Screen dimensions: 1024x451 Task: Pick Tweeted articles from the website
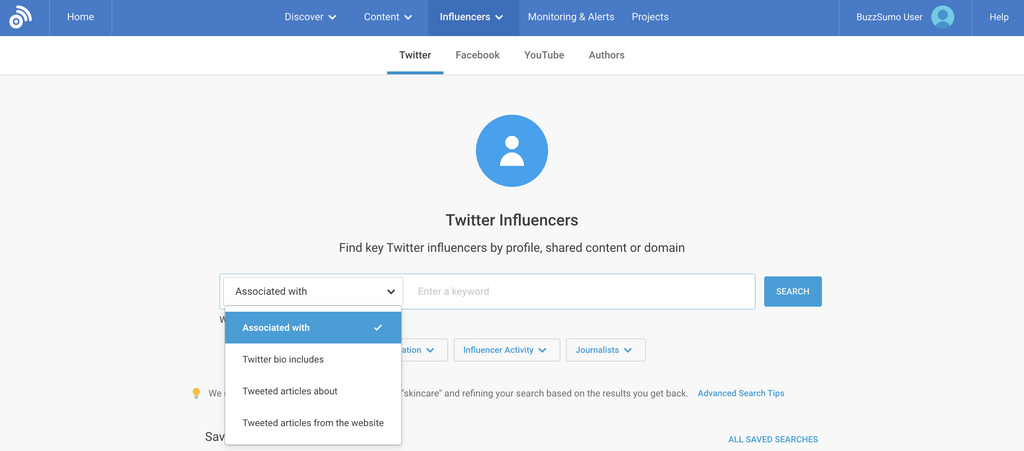click(x=312, y=423)
